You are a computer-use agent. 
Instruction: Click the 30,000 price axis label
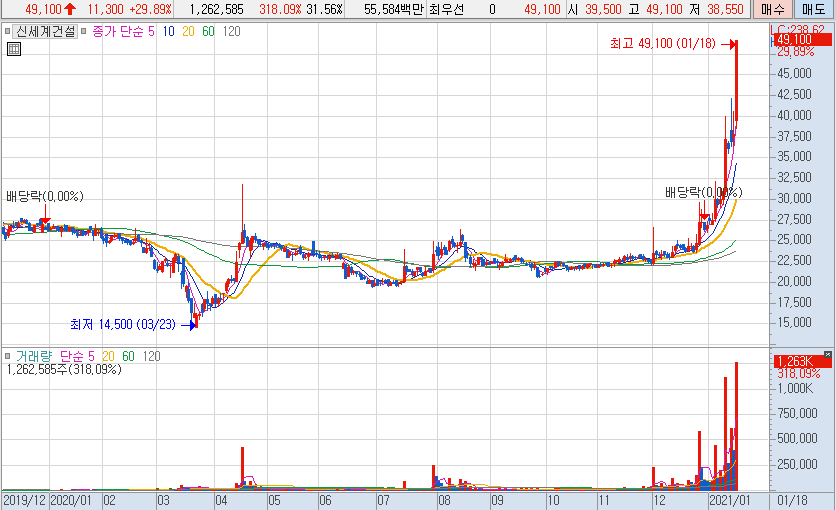(x=794, y=198)
